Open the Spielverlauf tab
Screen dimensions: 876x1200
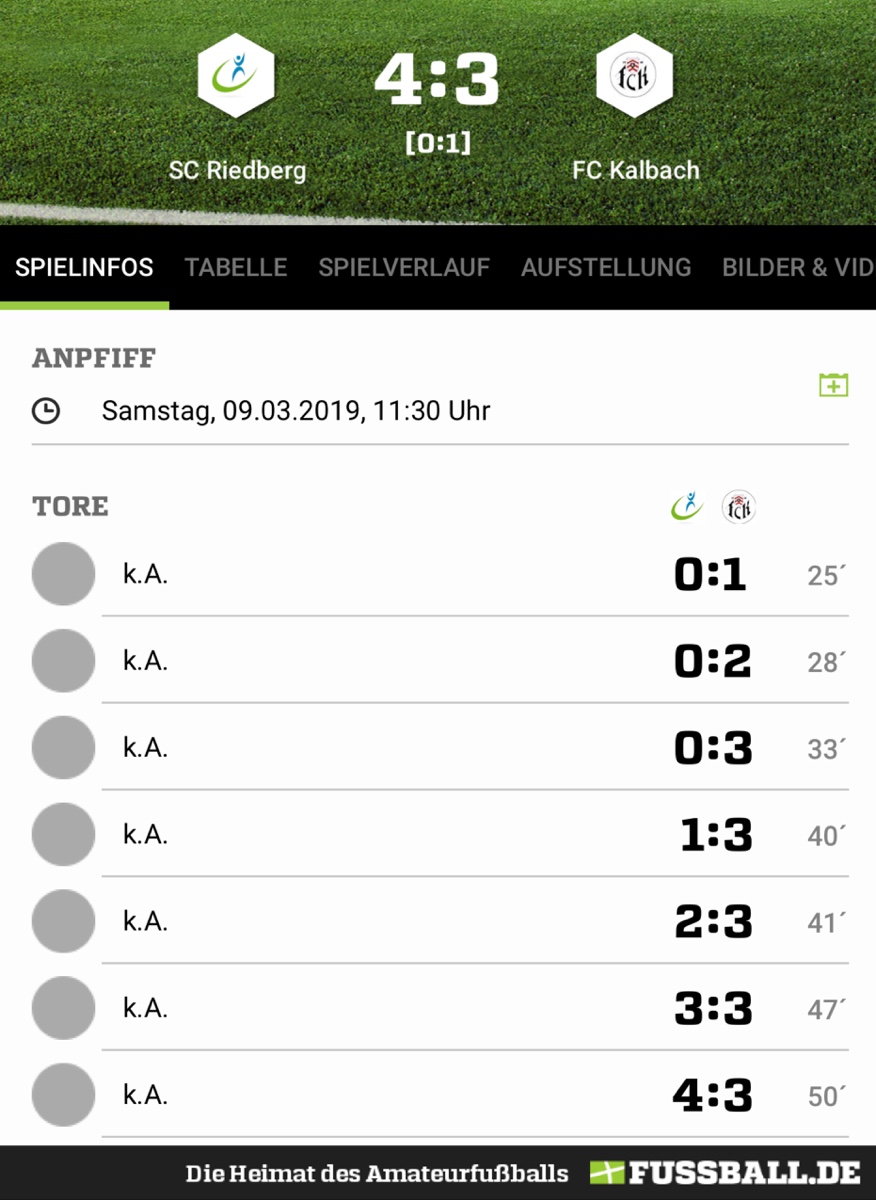(404, 268)
